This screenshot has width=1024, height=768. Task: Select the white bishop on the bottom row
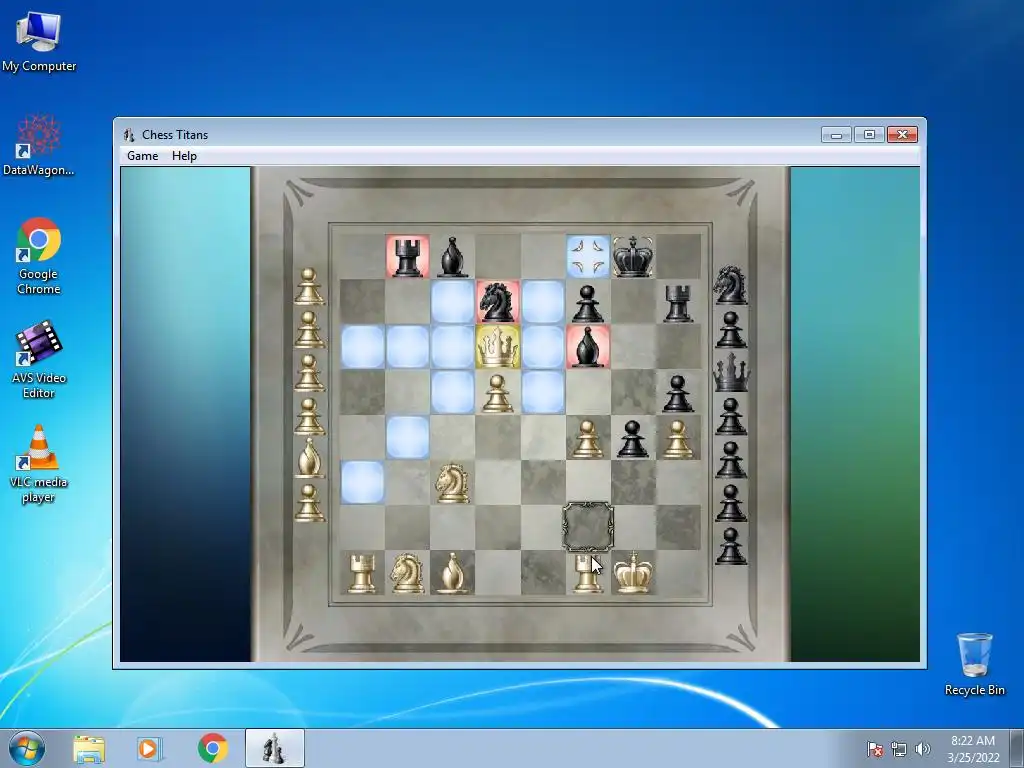(453, 573)
